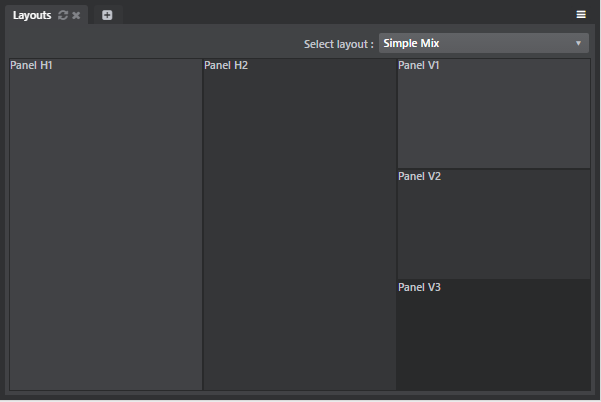This screenshot has height=402, width=601.
Task: Click divider between Panel H1 and H2
Action: click(x=203, y=225)
